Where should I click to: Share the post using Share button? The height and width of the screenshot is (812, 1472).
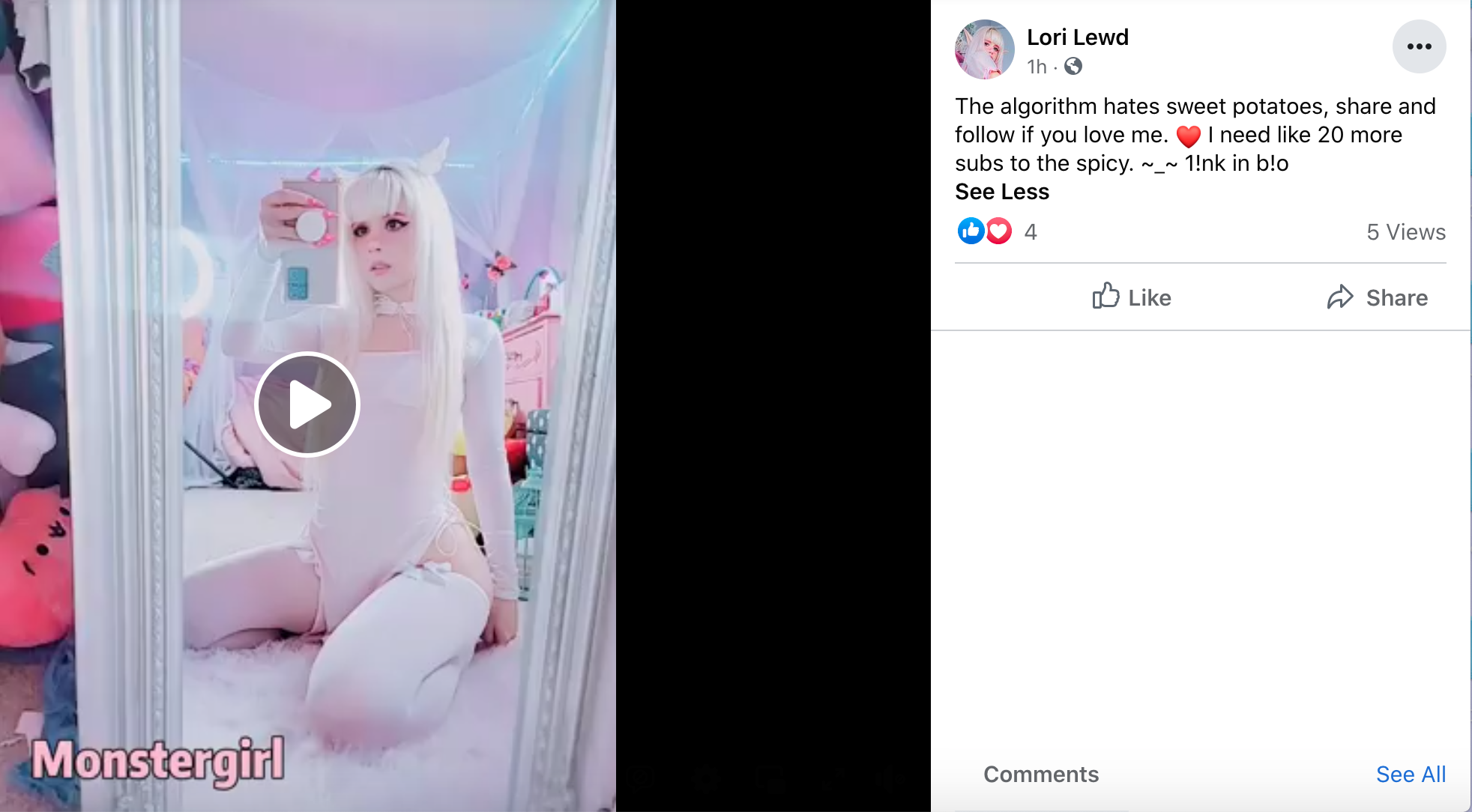pos(1377,297)
